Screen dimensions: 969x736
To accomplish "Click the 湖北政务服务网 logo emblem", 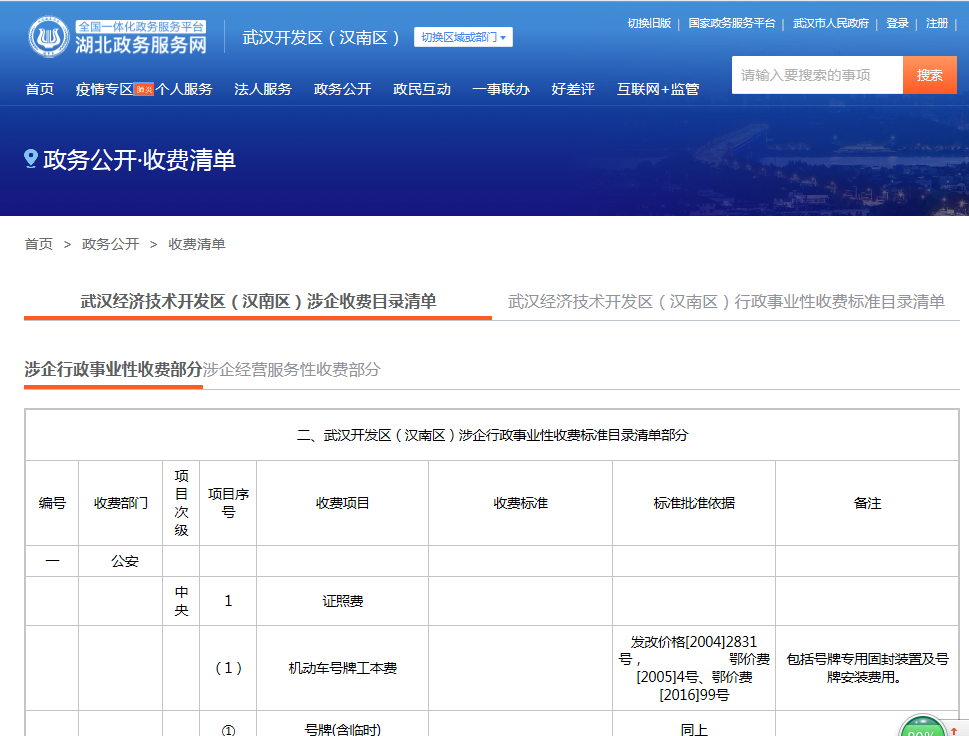I will tap(49, 37).
